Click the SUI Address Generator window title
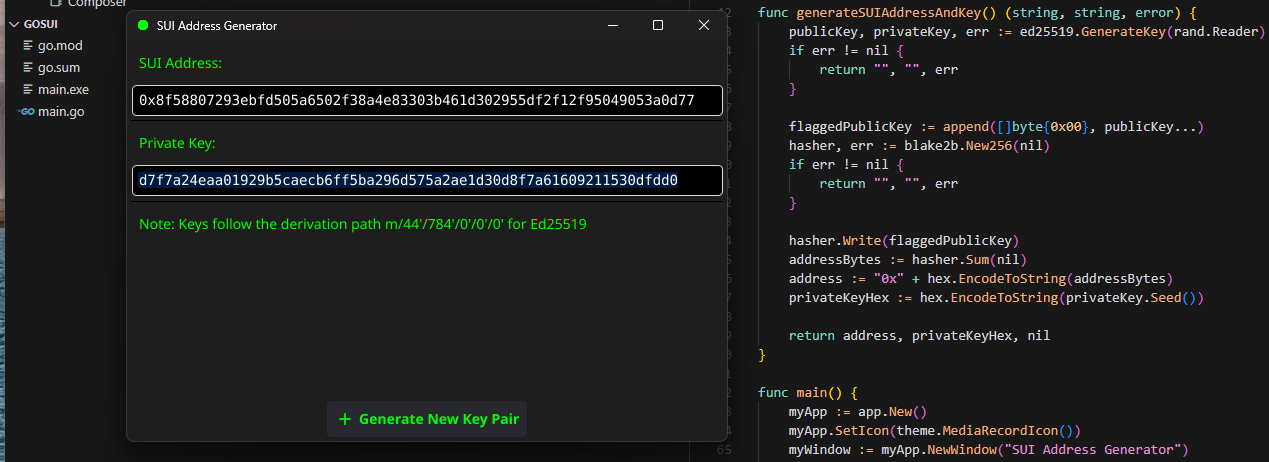Viewport: 1269px width, 462px height. pyautogui.click(x=217, y=25)
